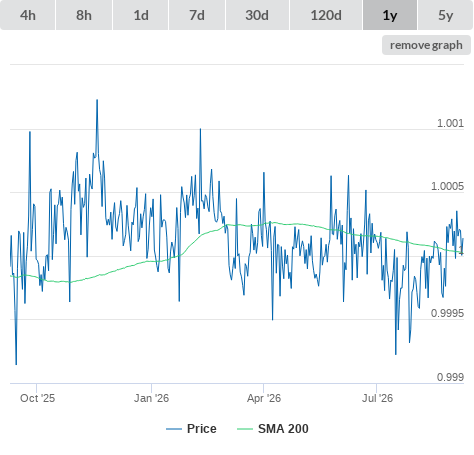Click the active 1y range tab
Screen dimensions: 474x455
click(390, 15)
